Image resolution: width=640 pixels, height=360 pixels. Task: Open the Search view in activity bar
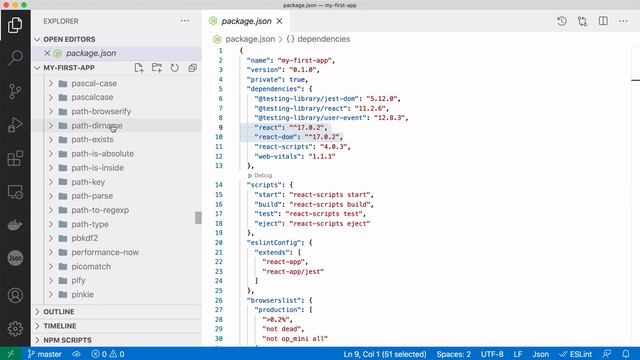tap(15, 58)
